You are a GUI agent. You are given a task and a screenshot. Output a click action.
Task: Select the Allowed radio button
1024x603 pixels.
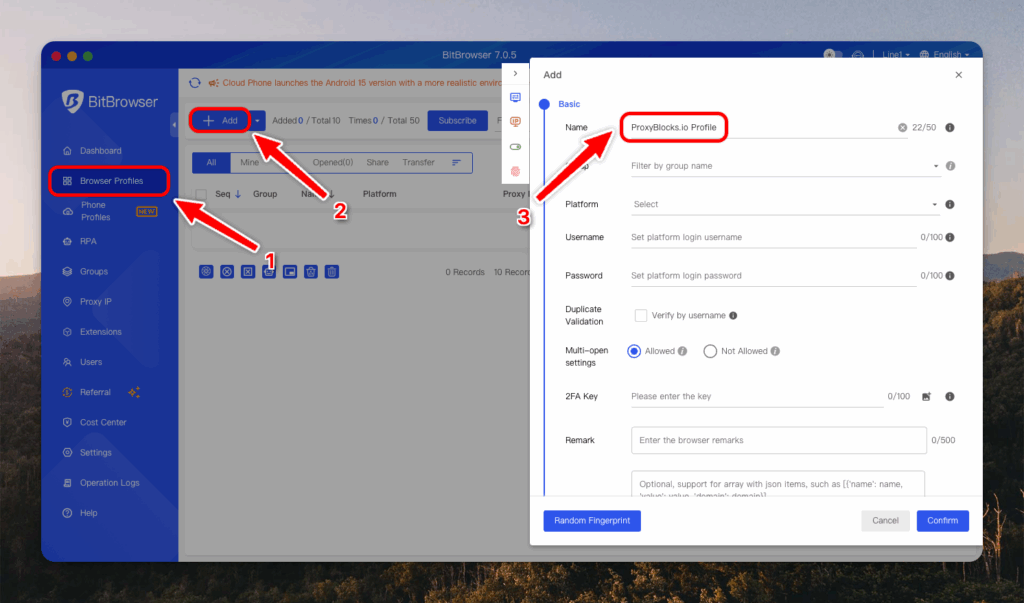pyautogui.click(x=633, y=351)
